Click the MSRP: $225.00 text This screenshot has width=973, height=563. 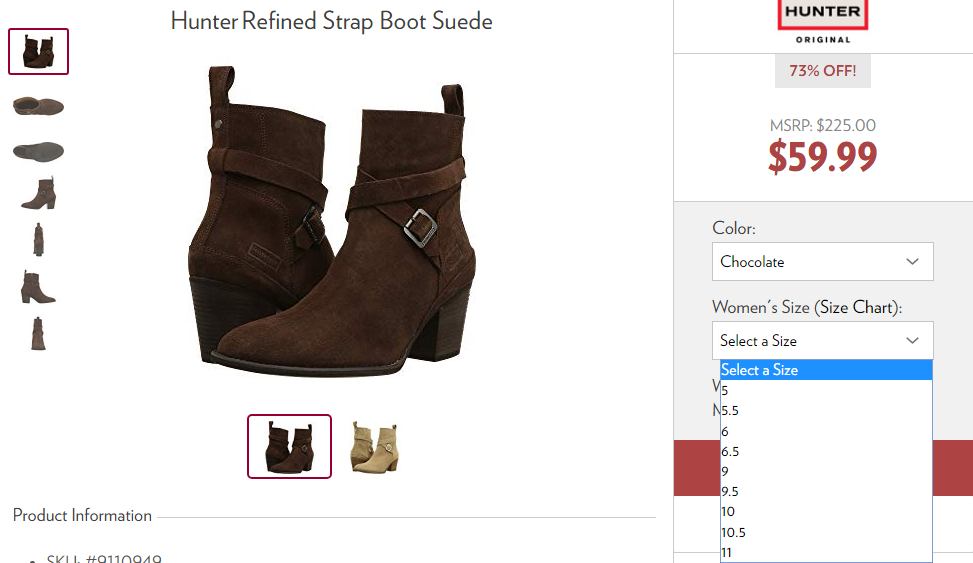coord(822,125)
